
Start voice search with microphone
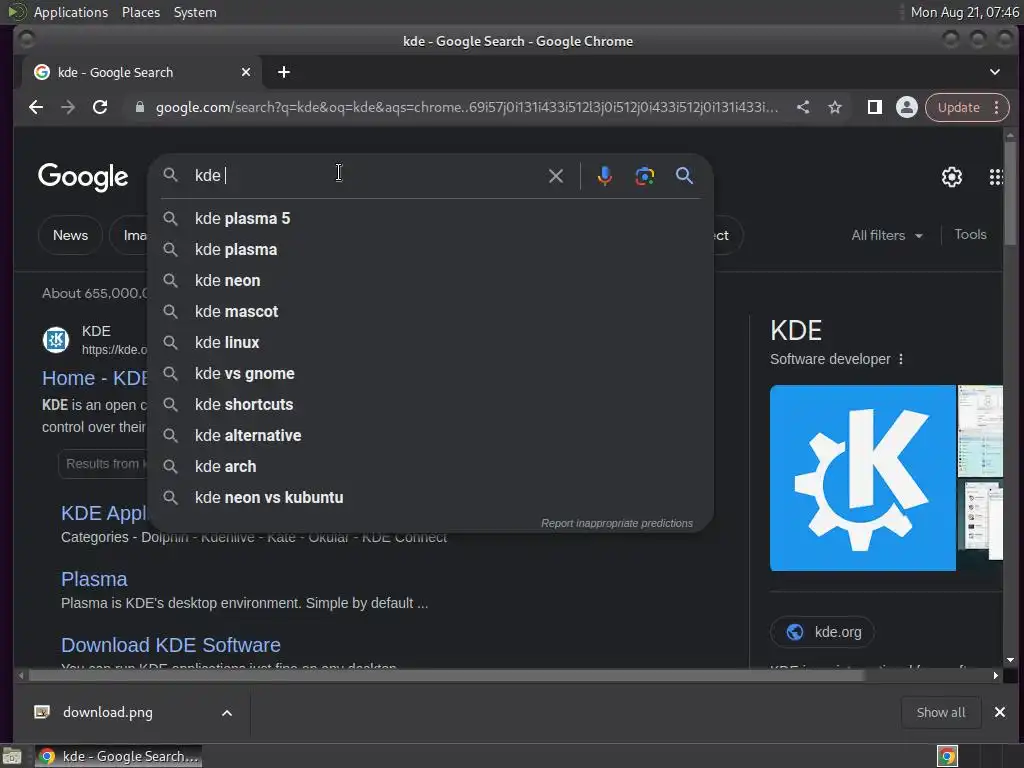pos(605,176)
